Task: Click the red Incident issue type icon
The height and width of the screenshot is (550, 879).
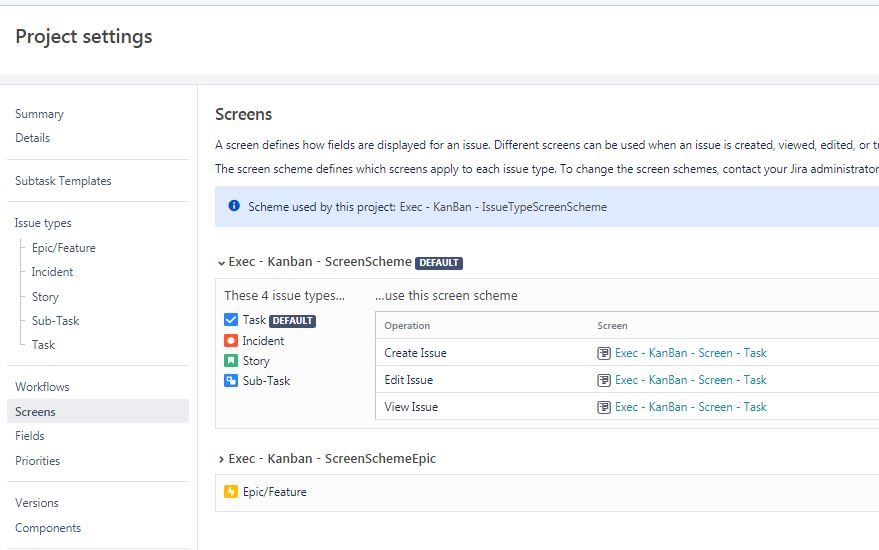Action: (230, 340)
